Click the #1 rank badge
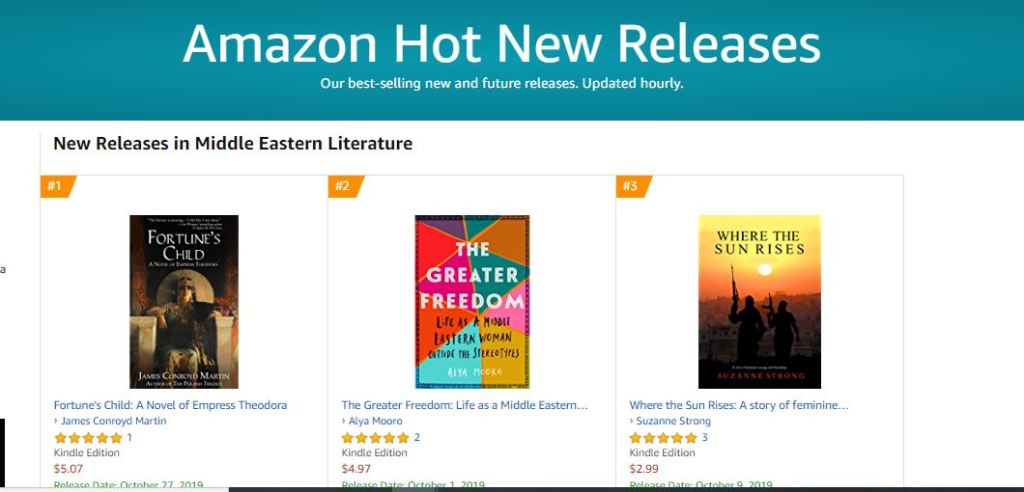 (x=56, y=186)
